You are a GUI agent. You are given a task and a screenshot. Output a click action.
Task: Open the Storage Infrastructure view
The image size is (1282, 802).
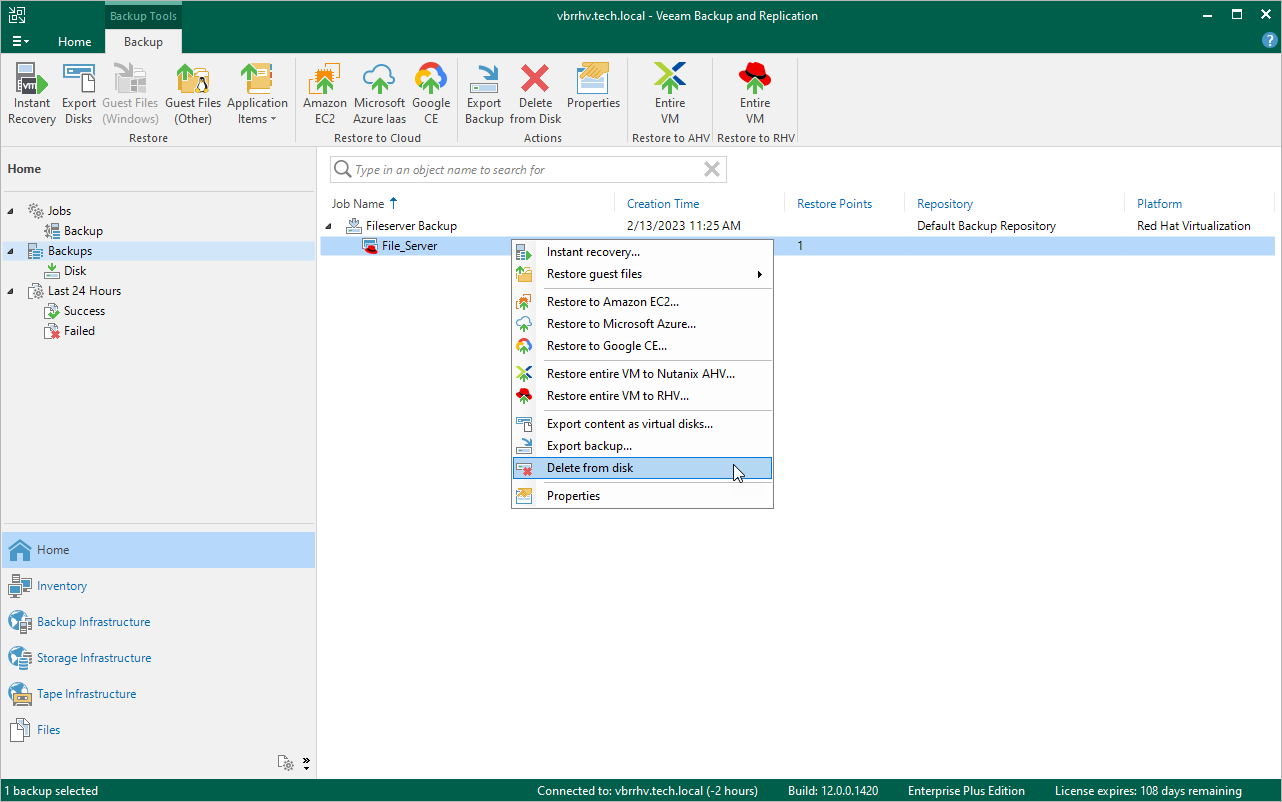click(158, 658)
